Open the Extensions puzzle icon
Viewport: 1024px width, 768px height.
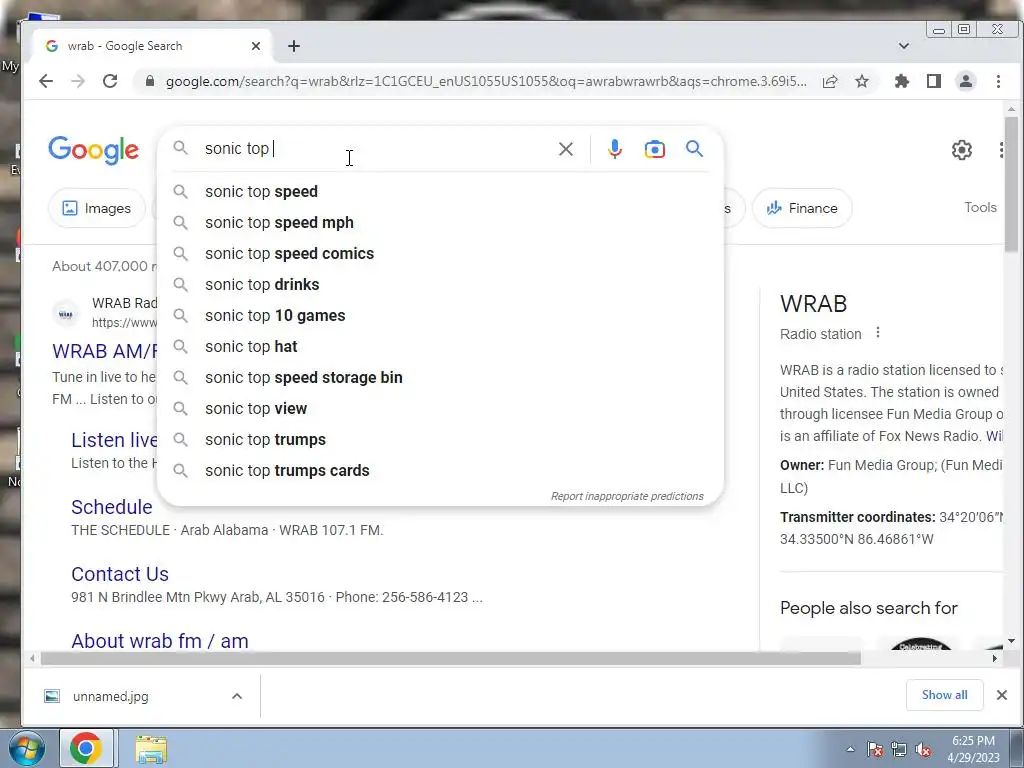pyautogui.click(x=902, y=81)
